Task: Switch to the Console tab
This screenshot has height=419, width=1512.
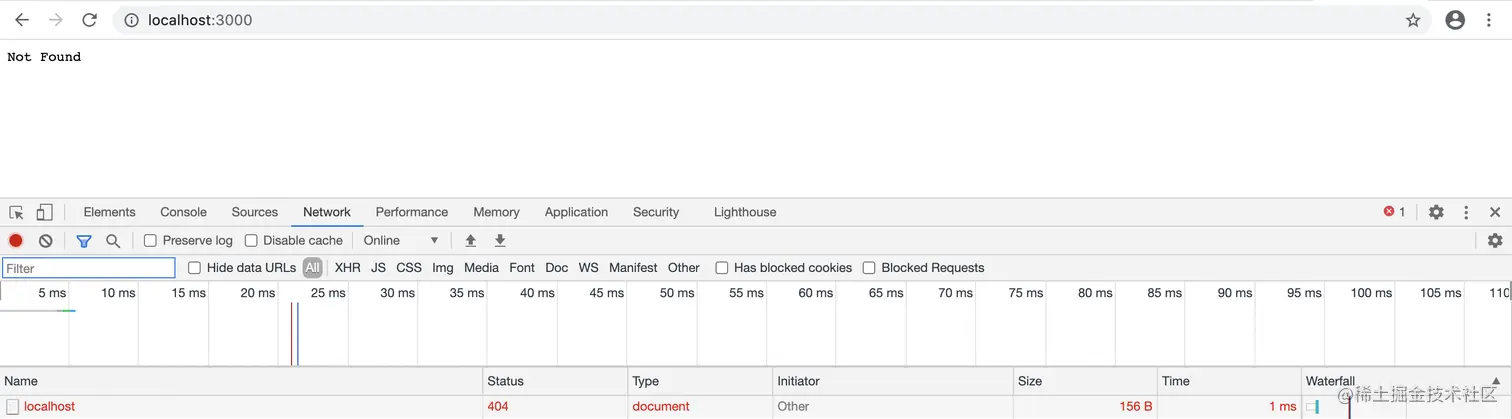Action: click(183, 212)
